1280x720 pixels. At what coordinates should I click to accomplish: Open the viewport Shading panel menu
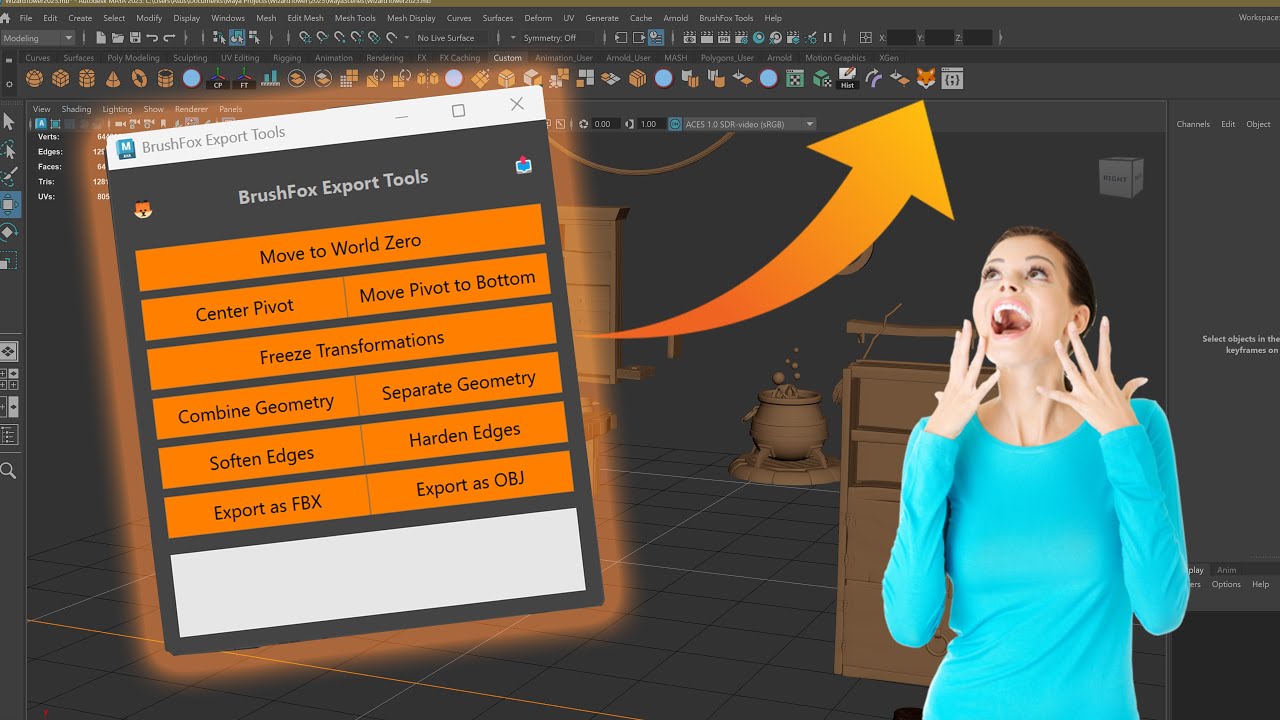point(76,109)
